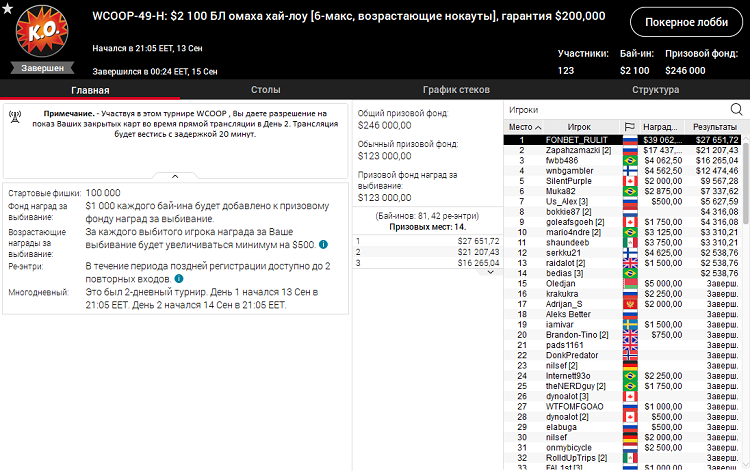The width and height of the screenshot is (750, 471).
Task: Click Sweden flag next to iamivar
Action: tap(629, 324)
